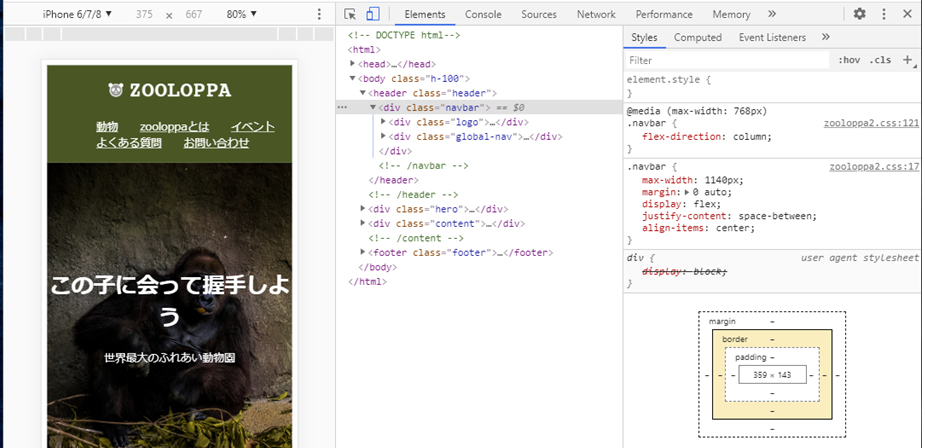The width and height of the screenshot is (925, 448).
Task: Click the 世界最大のふれあい動物園 subtitle text
Action: click(x=170, y=358)
